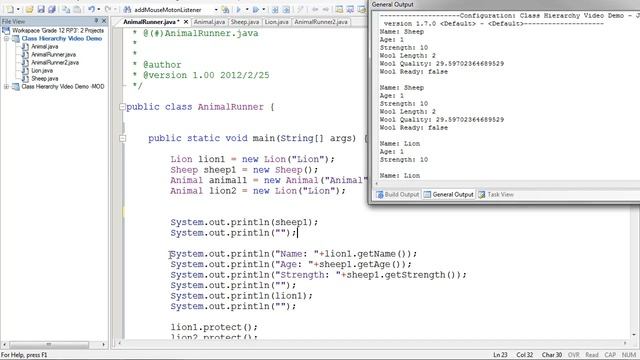Click the first window view icon on the right of the toolbar
640x360 pixels.
[339, 9]
